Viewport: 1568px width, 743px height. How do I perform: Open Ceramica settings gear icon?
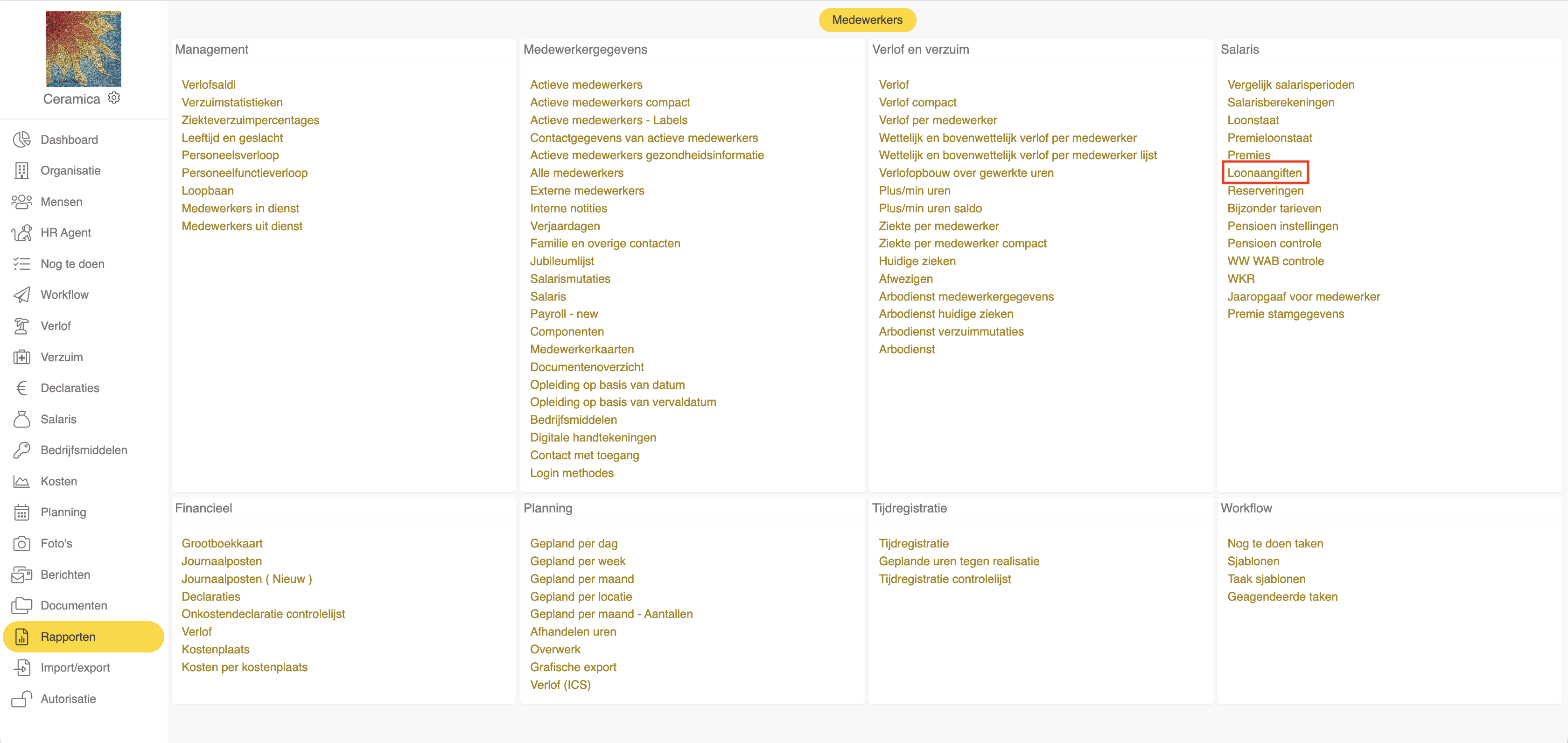coord(114,98)
